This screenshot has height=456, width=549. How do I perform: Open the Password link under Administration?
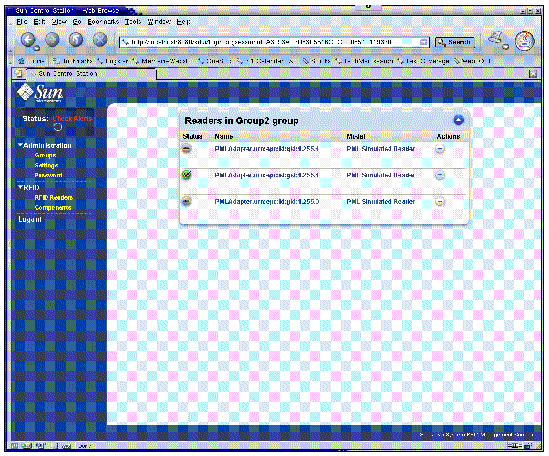48,175
